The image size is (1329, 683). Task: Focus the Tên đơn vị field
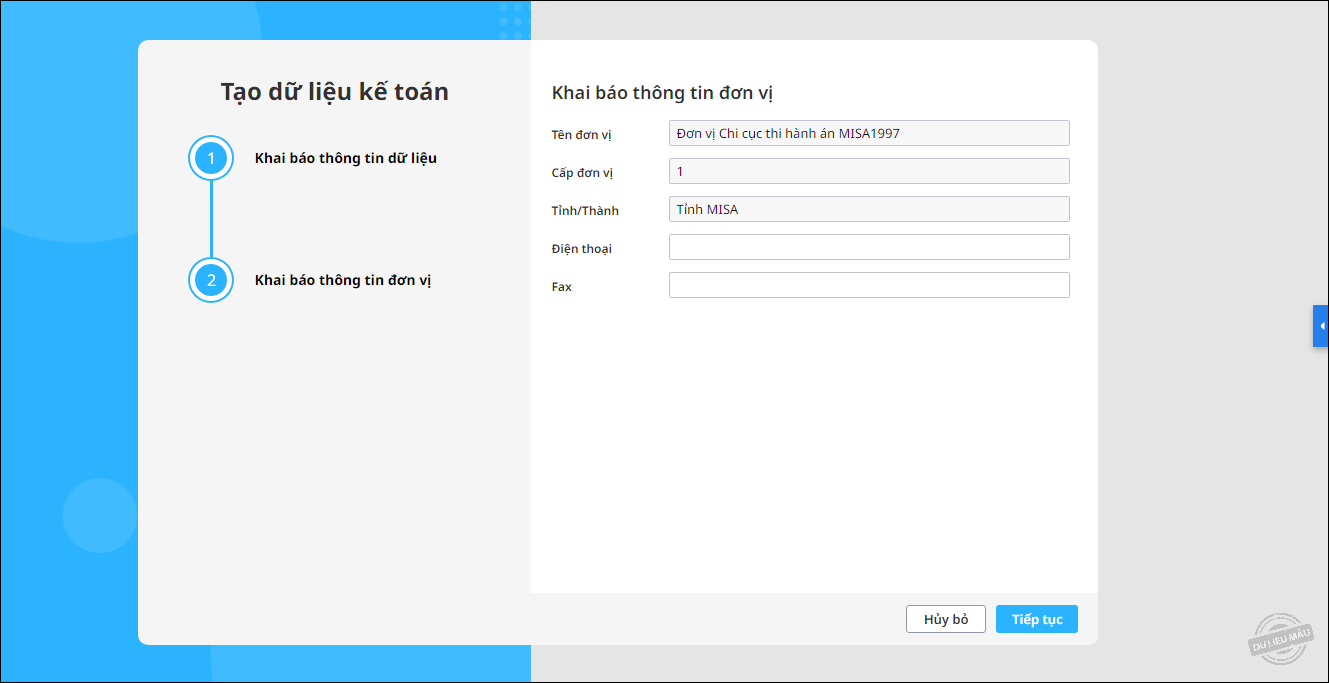[x=869, y=133]
